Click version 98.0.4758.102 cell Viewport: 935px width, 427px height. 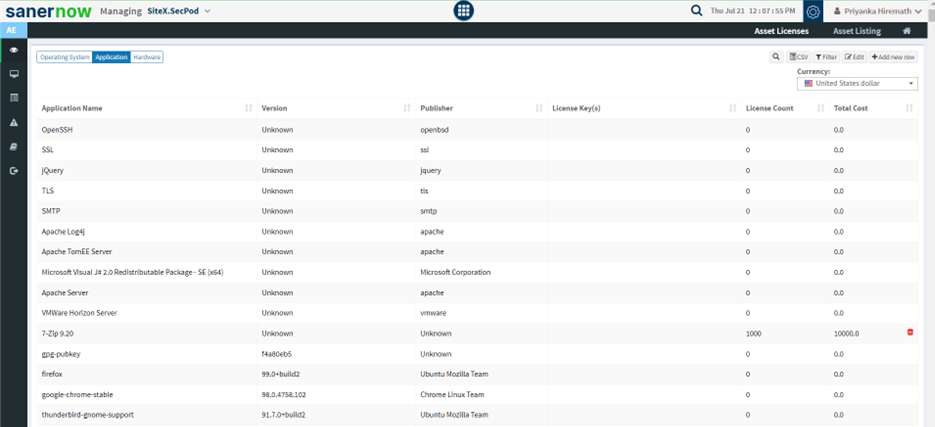tap(284, 394)
